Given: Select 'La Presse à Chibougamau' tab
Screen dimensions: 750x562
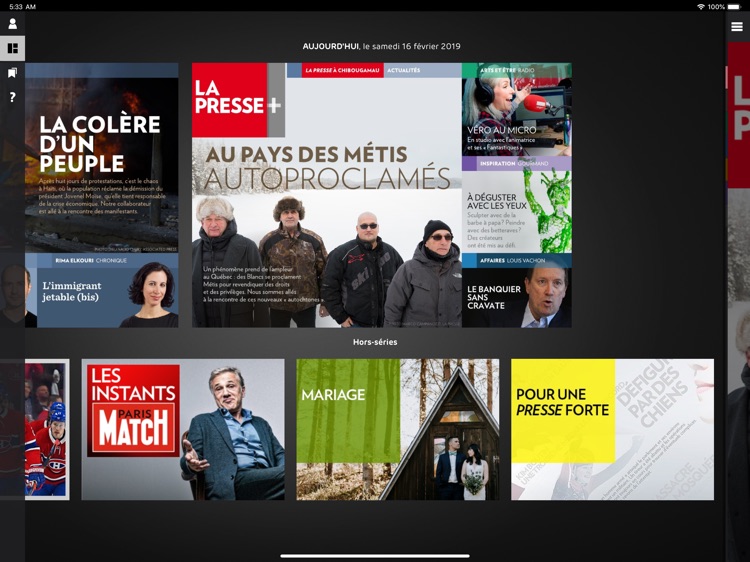Looking at the screenshot, I should point(342,70).
